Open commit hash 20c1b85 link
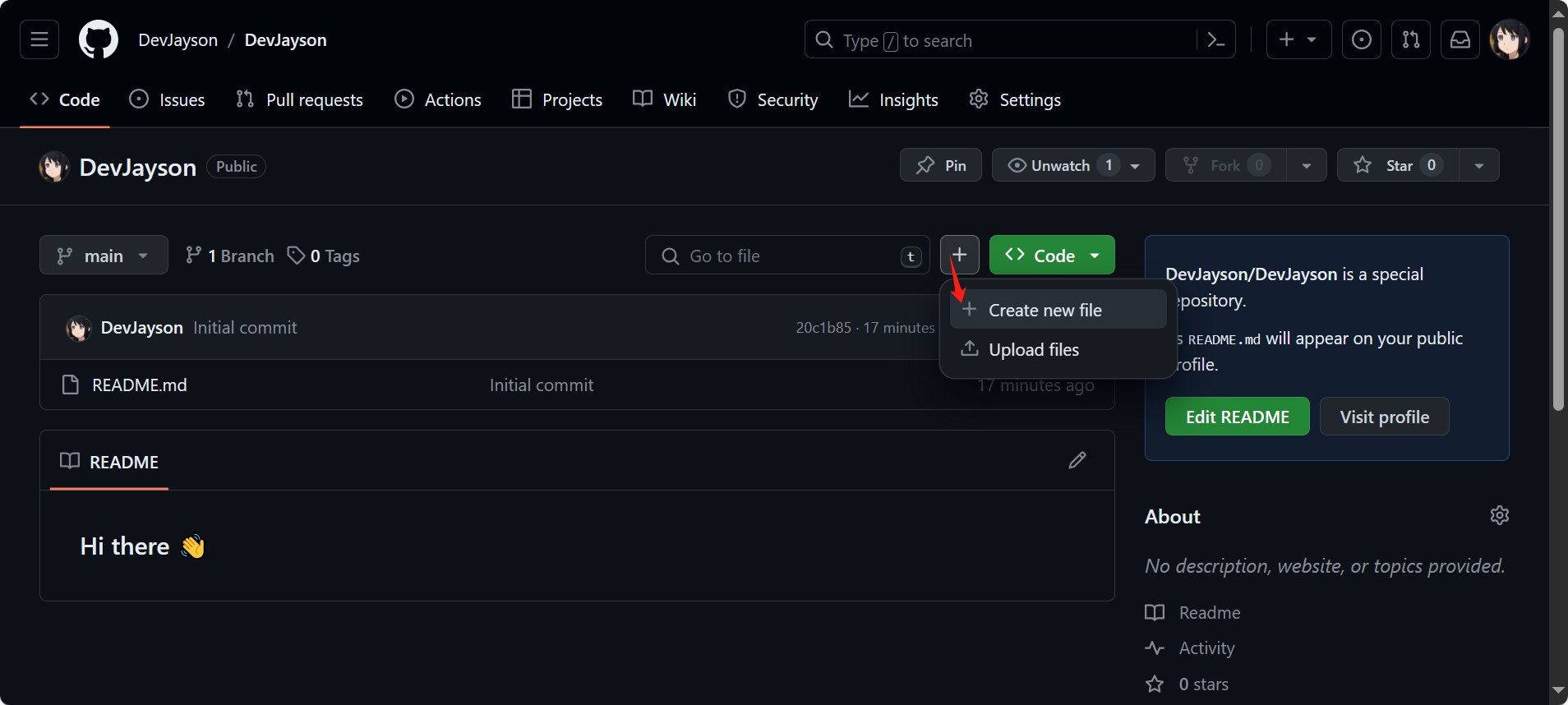The image size is (1568, 705). [x=823, y=327]
